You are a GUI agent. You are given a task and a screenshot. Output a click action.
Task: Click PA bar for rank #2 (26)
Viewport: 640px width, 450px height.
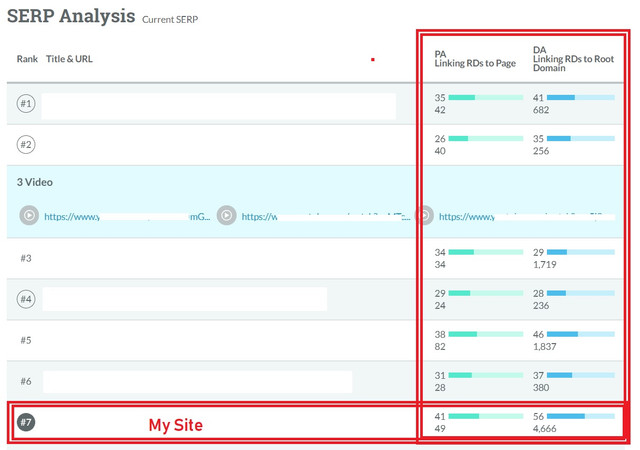tap(486, 138)
